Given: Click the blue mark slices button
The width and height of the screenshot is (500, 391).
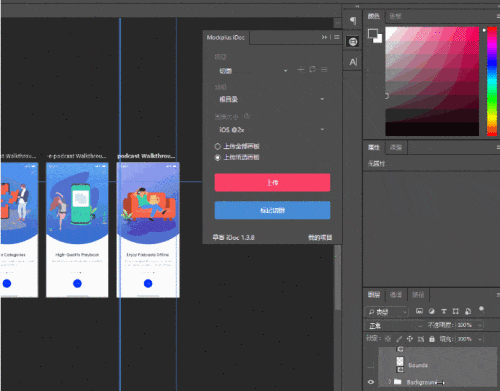Looking at the screenshot, I should [272, 210].
